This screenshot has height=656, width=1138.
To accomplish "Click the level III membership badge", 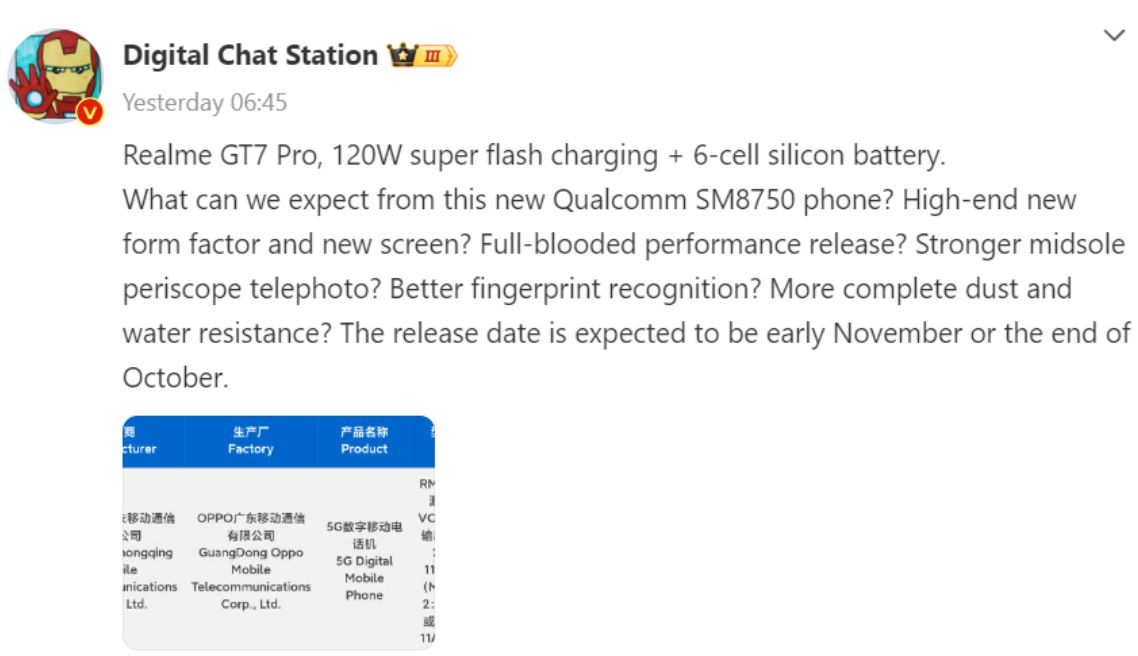I will click(437, 55).
